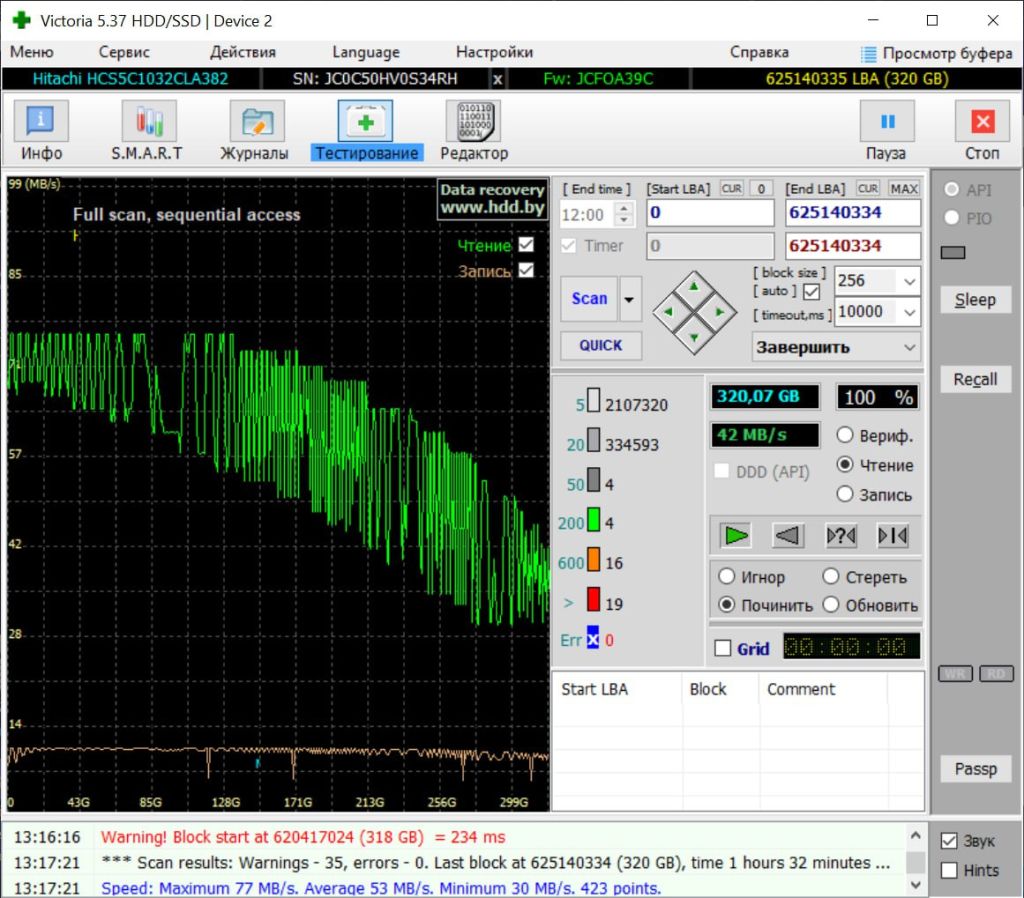
Task: Click the log scrollbar down arrow
Action: point(916,885)
